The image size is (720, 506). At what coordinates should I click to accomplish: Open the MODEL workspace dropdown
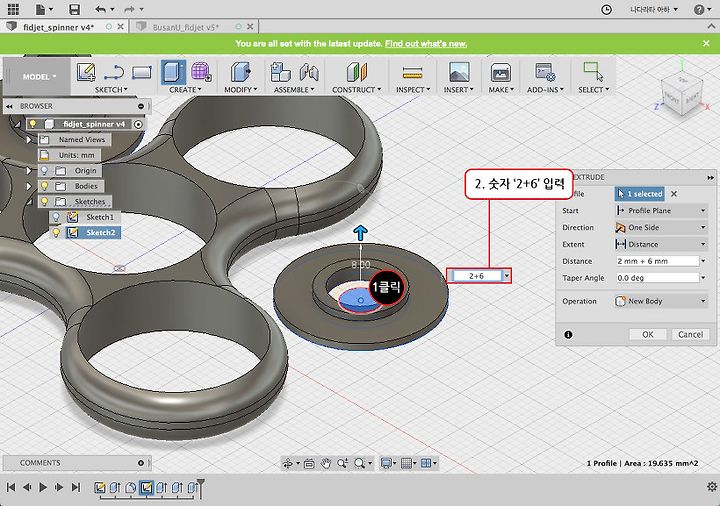point(39,77)
